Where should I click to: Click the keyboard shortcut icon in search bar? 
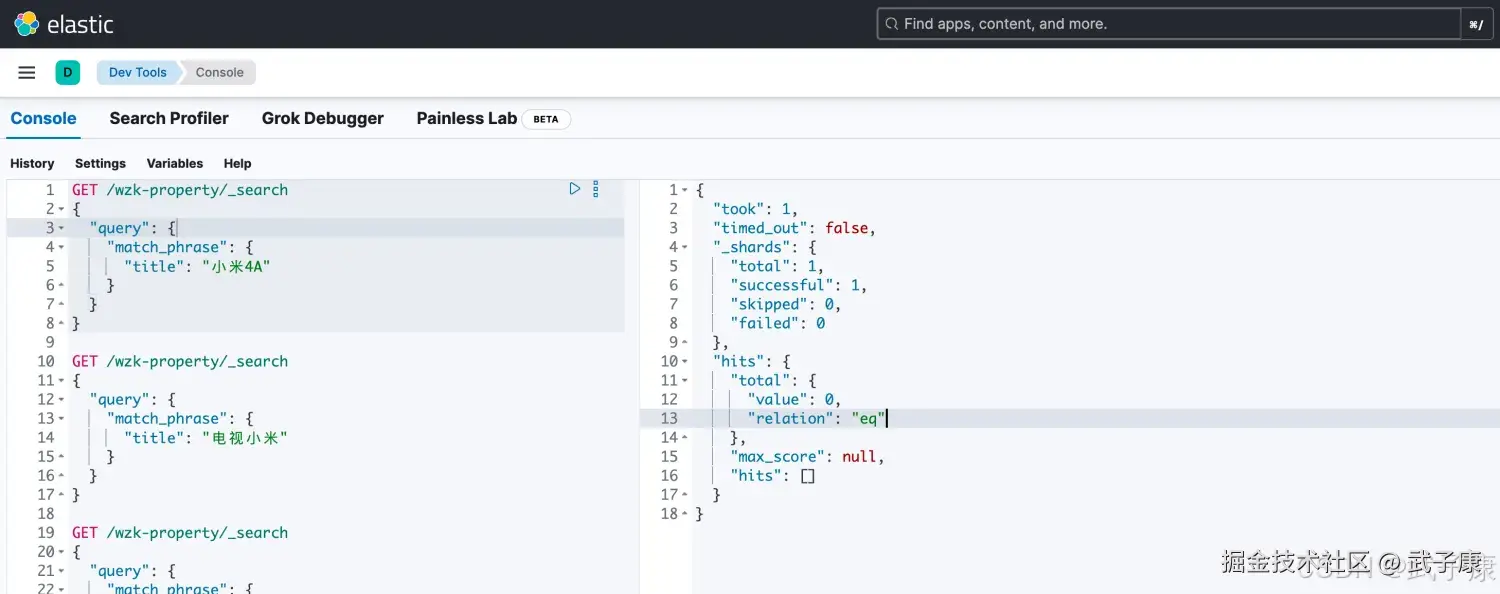click(1477, 23)
